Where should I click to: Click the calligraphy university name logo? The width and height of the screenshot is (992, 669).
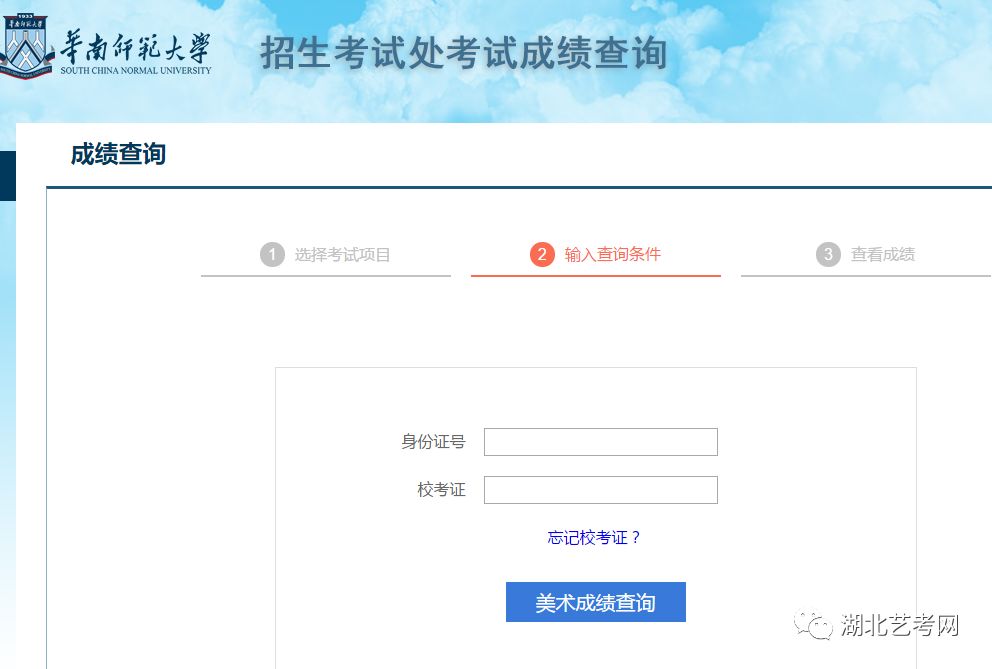(x=135, y=47)
